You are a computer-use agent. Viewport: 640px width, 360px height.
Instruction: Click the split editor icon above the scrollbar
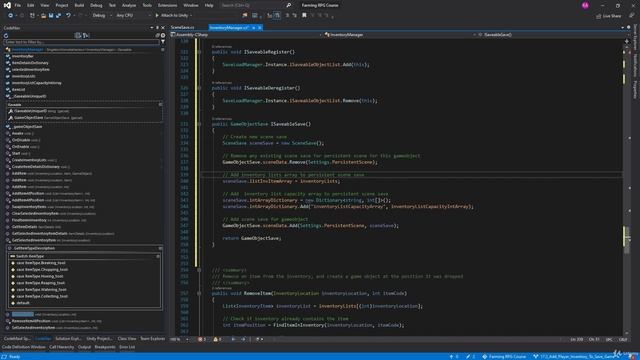(627, 41)
